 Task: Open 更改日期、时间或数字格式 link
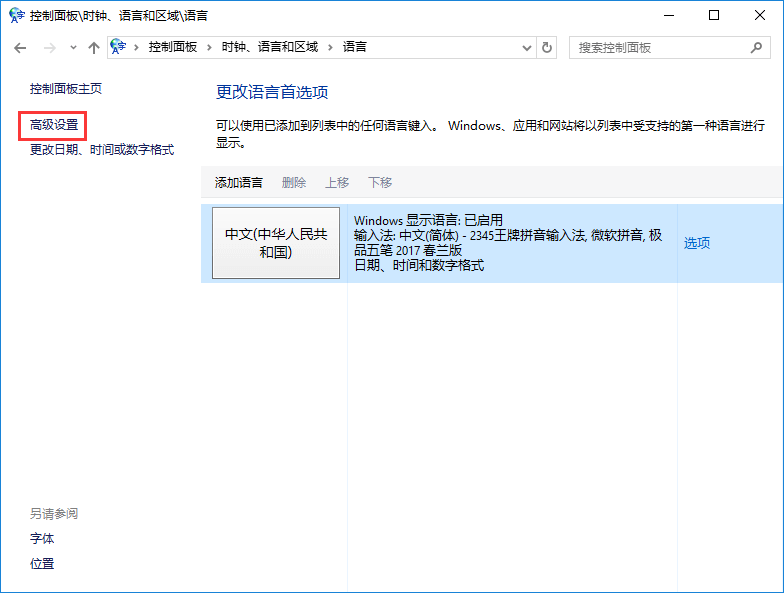click(x=102, y=150)
